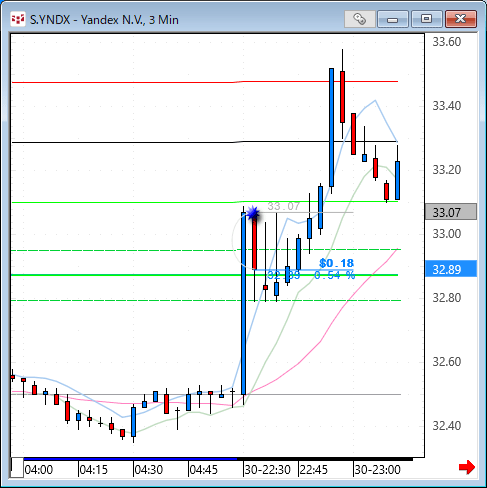The height and width of the screenshot is (488, 487).
Task: Click the 33.20 price scale value
Action: 447,170
